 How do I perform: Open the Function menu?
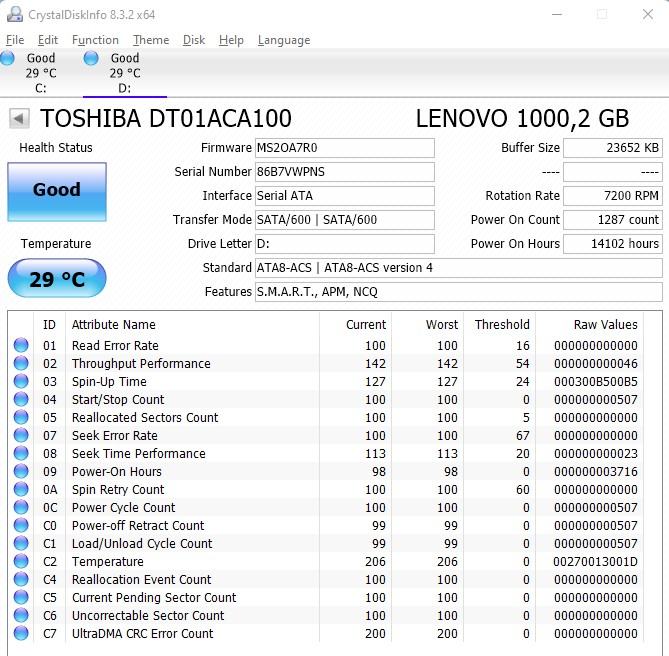pos(95,40)
